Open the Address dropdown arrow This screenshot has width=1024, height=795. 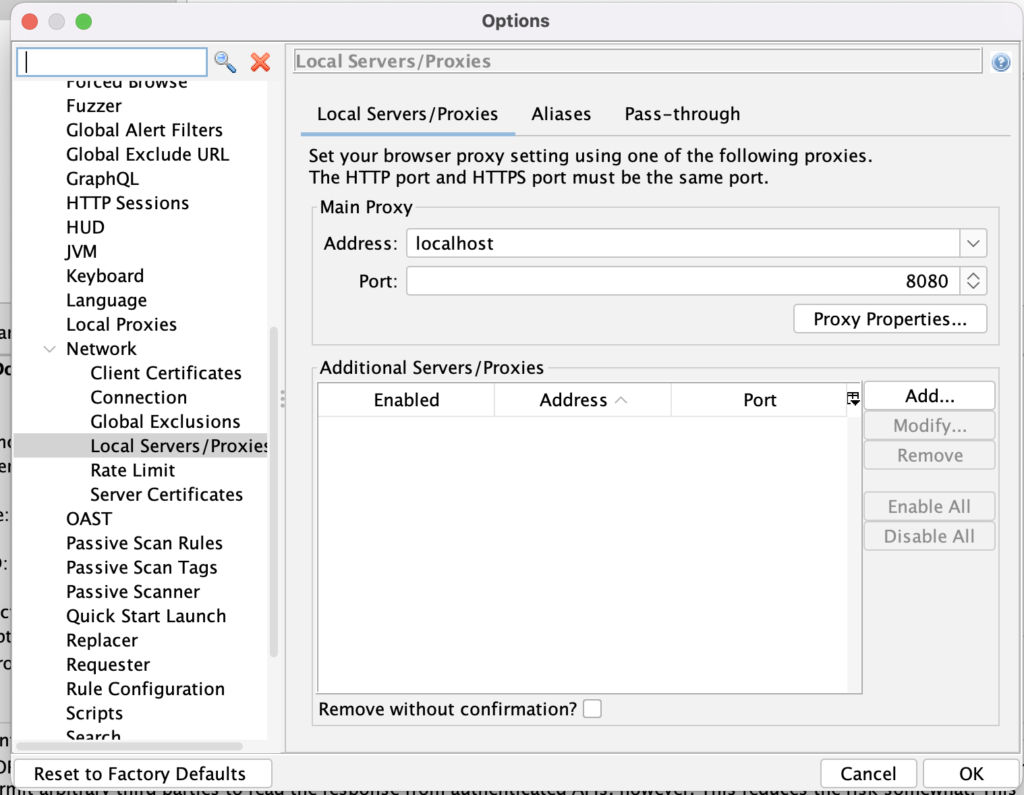point(973,244)
